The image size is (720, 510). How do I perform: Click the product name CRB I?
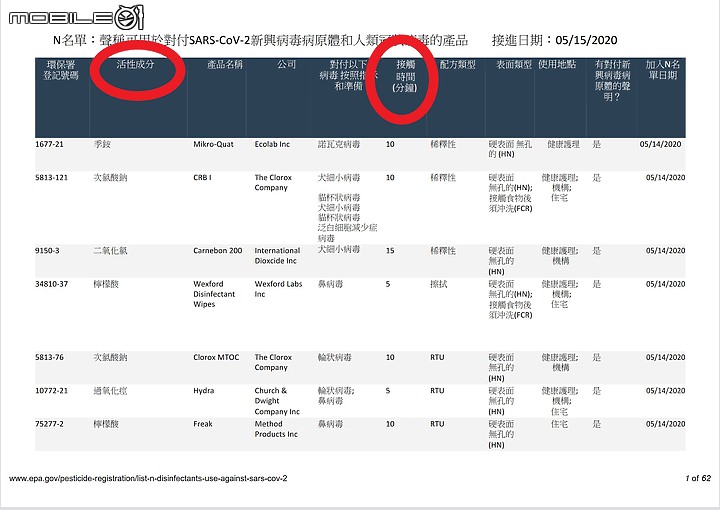202,178
